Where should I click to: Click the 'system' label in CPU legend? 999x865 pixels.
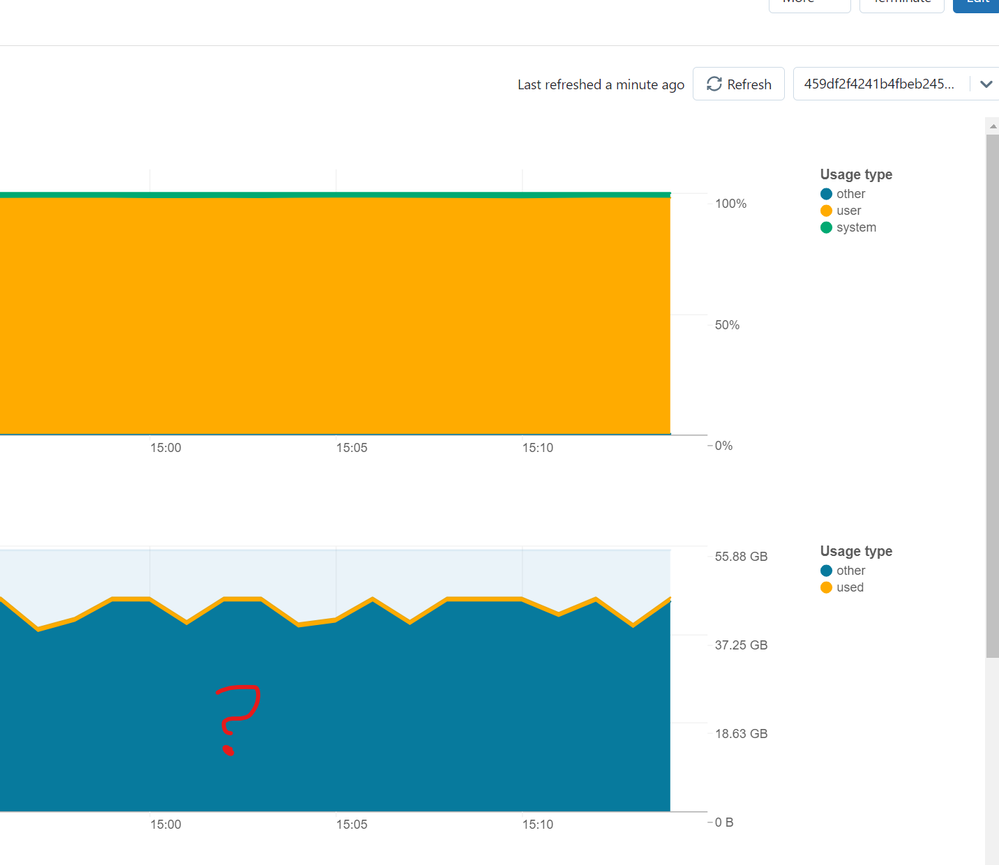(x=856, y=228)
